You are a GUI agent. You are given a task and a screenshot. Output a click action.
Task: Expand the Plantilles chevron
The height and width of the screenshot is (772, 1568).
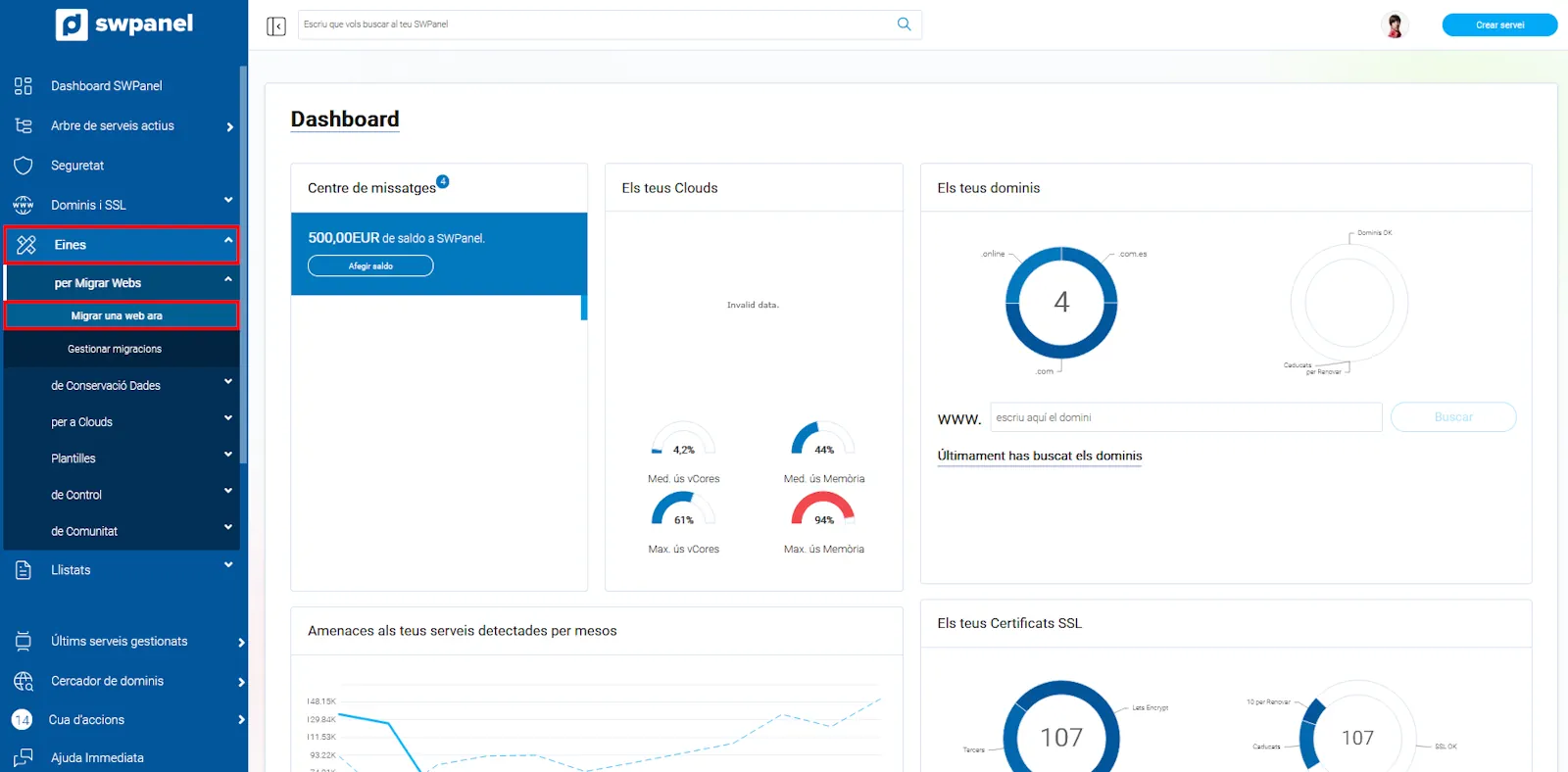point(228,454)
